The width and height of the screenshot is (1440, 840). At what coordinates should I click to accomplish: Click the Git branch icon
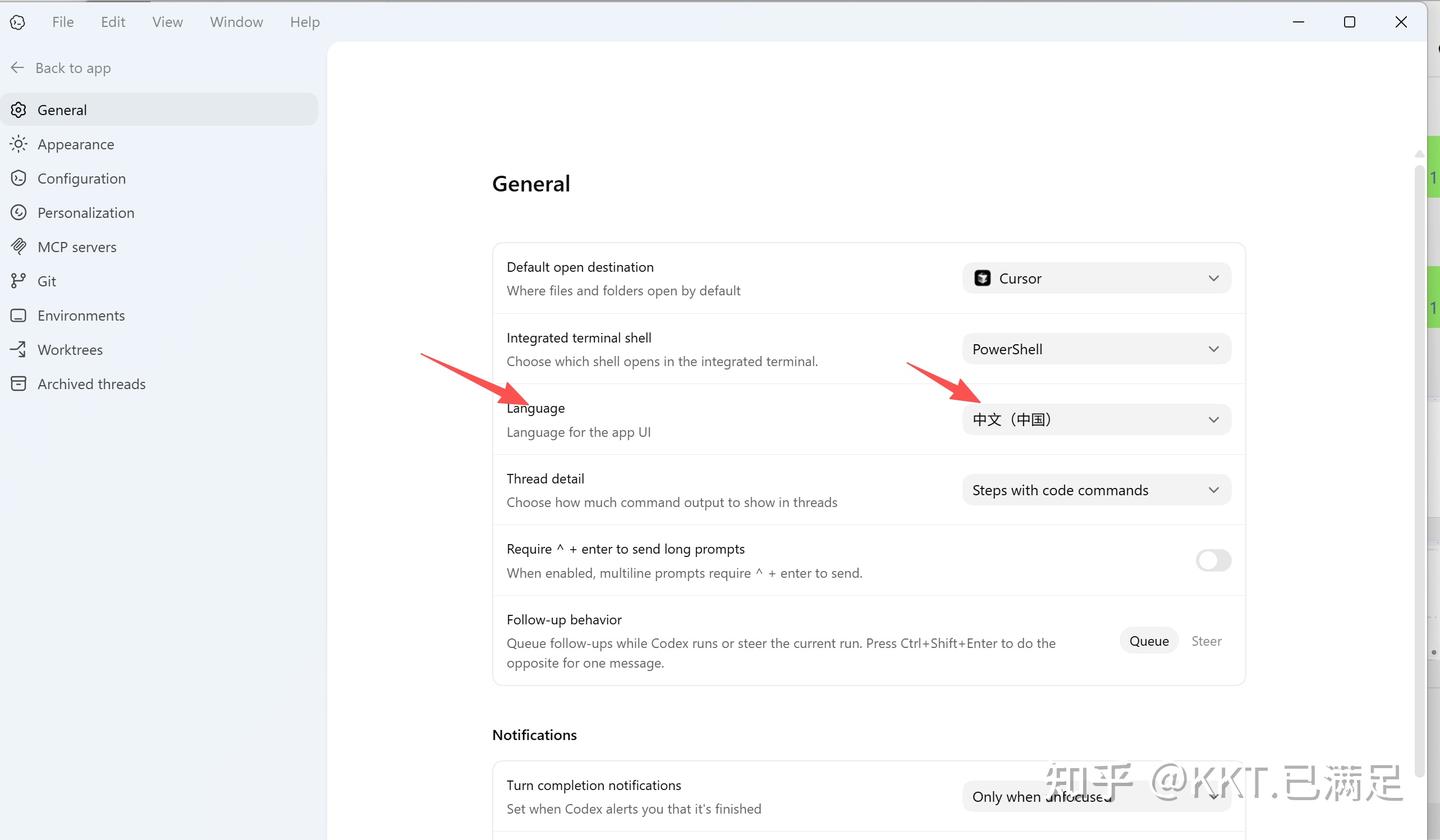click(x=18, y=281)
